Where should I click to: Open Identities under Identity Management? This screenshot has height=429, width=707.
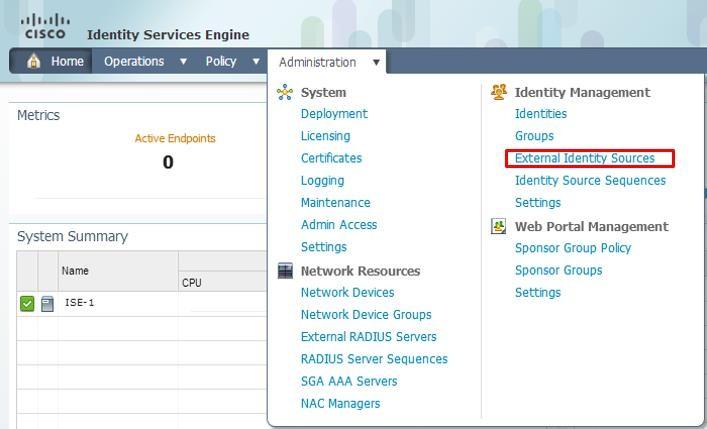pyautogui.click(x=541, y=114)
